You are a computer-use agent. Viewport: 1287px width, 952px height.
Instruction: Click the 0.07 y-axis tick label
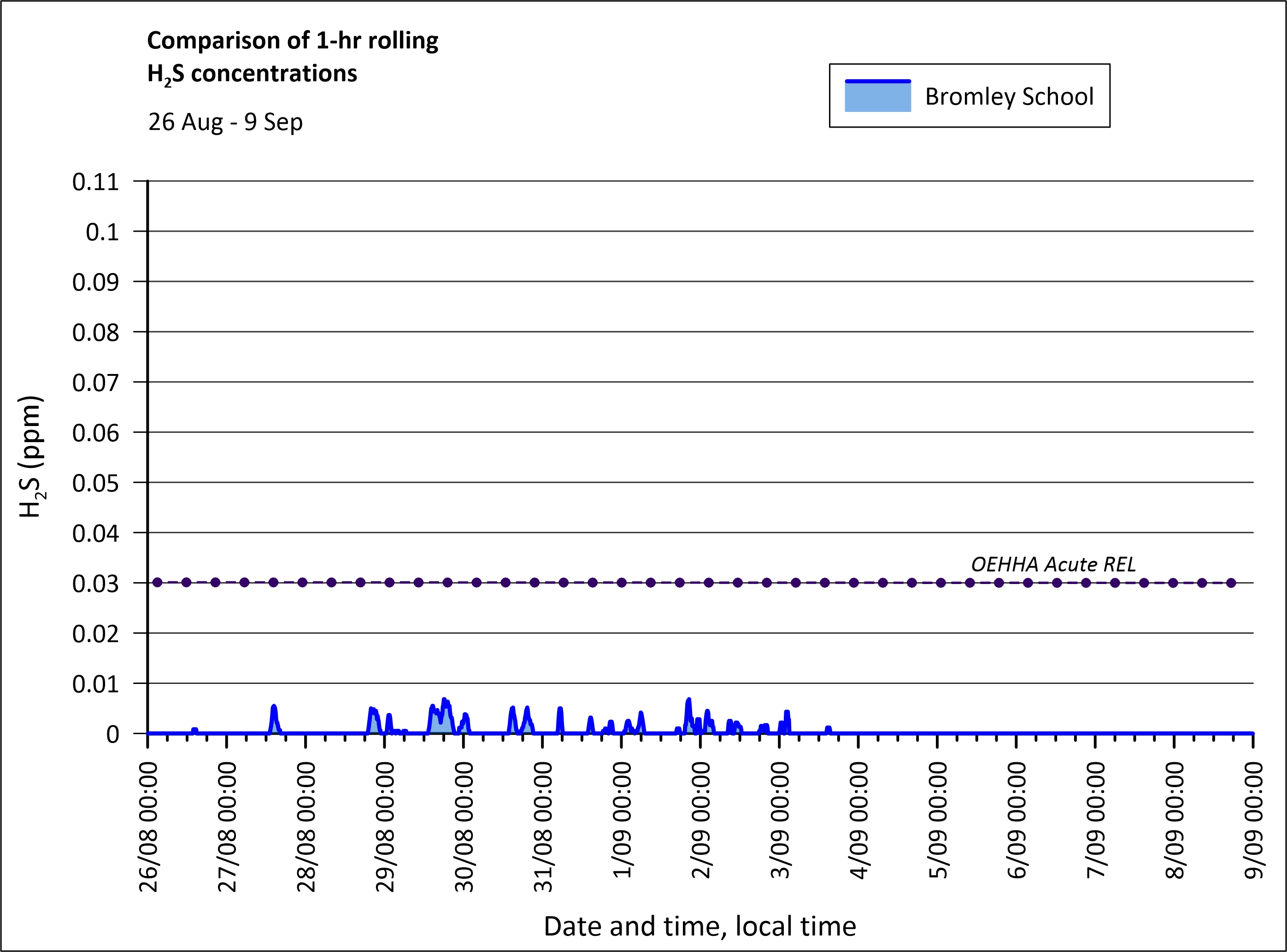[95, 383]
